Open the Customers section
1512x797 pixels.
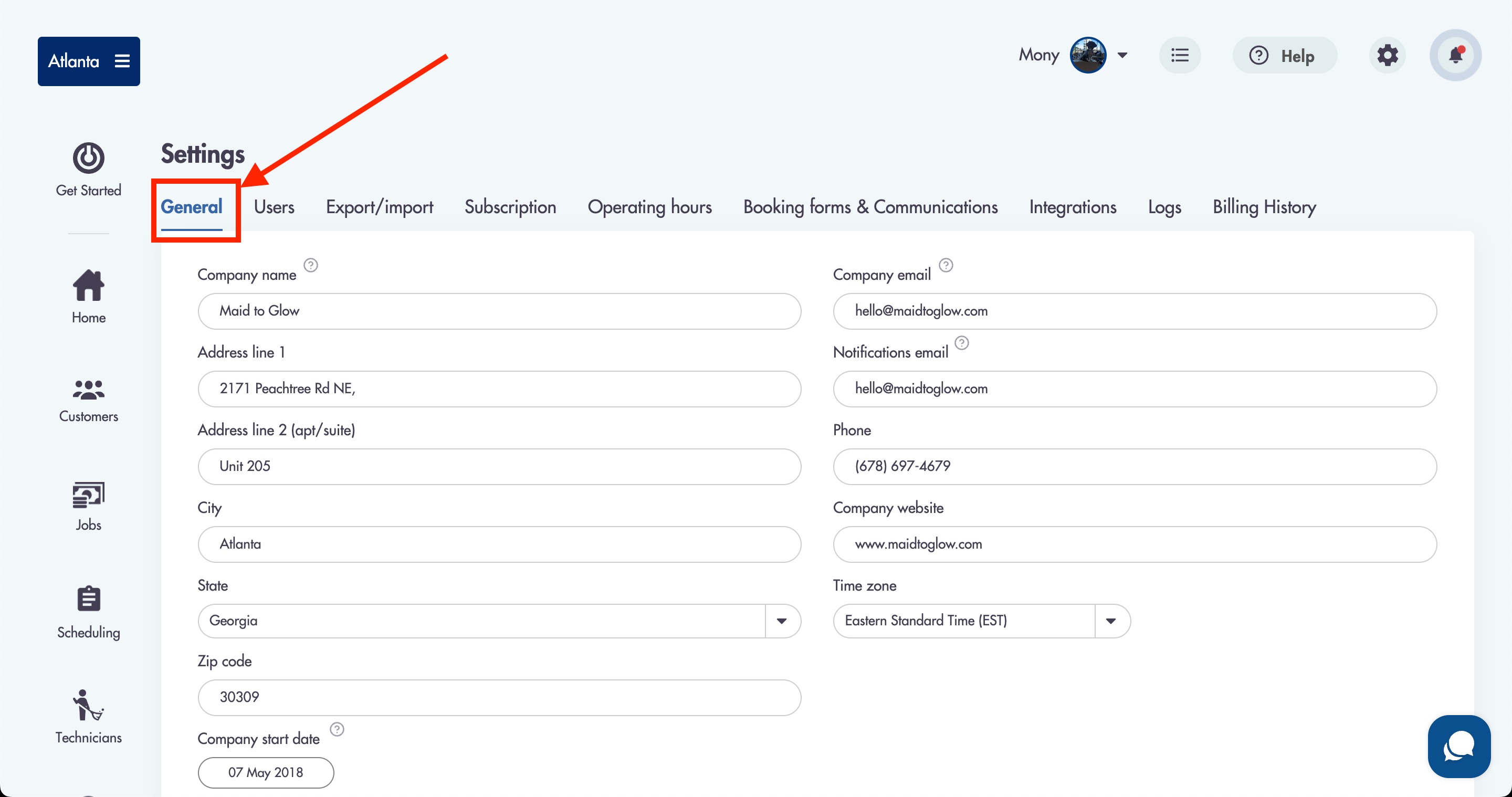click(89, 401)
